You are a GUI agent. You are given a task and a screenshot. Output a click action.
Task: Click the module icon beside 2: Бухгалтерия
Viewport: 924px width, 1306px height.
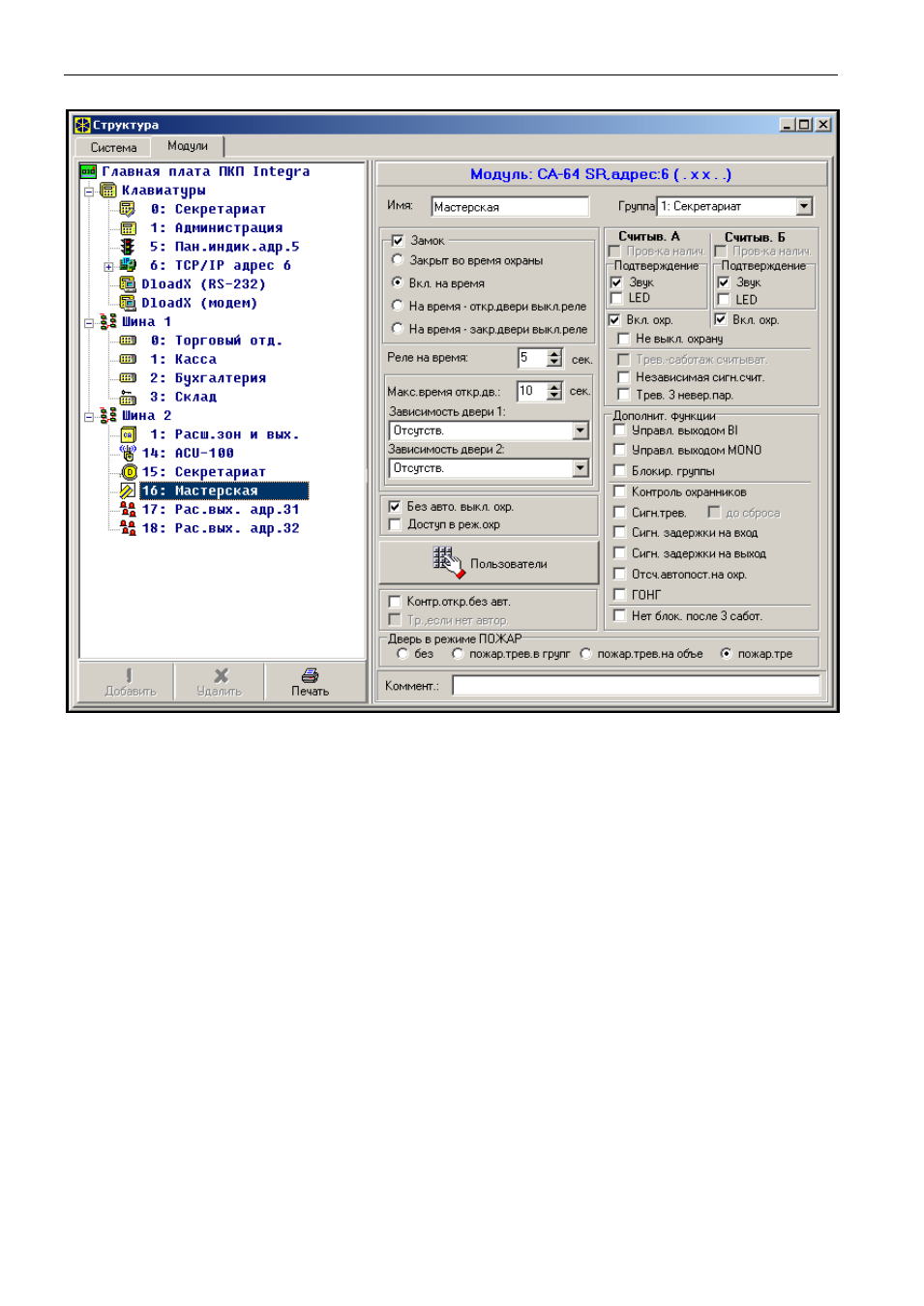128,378
